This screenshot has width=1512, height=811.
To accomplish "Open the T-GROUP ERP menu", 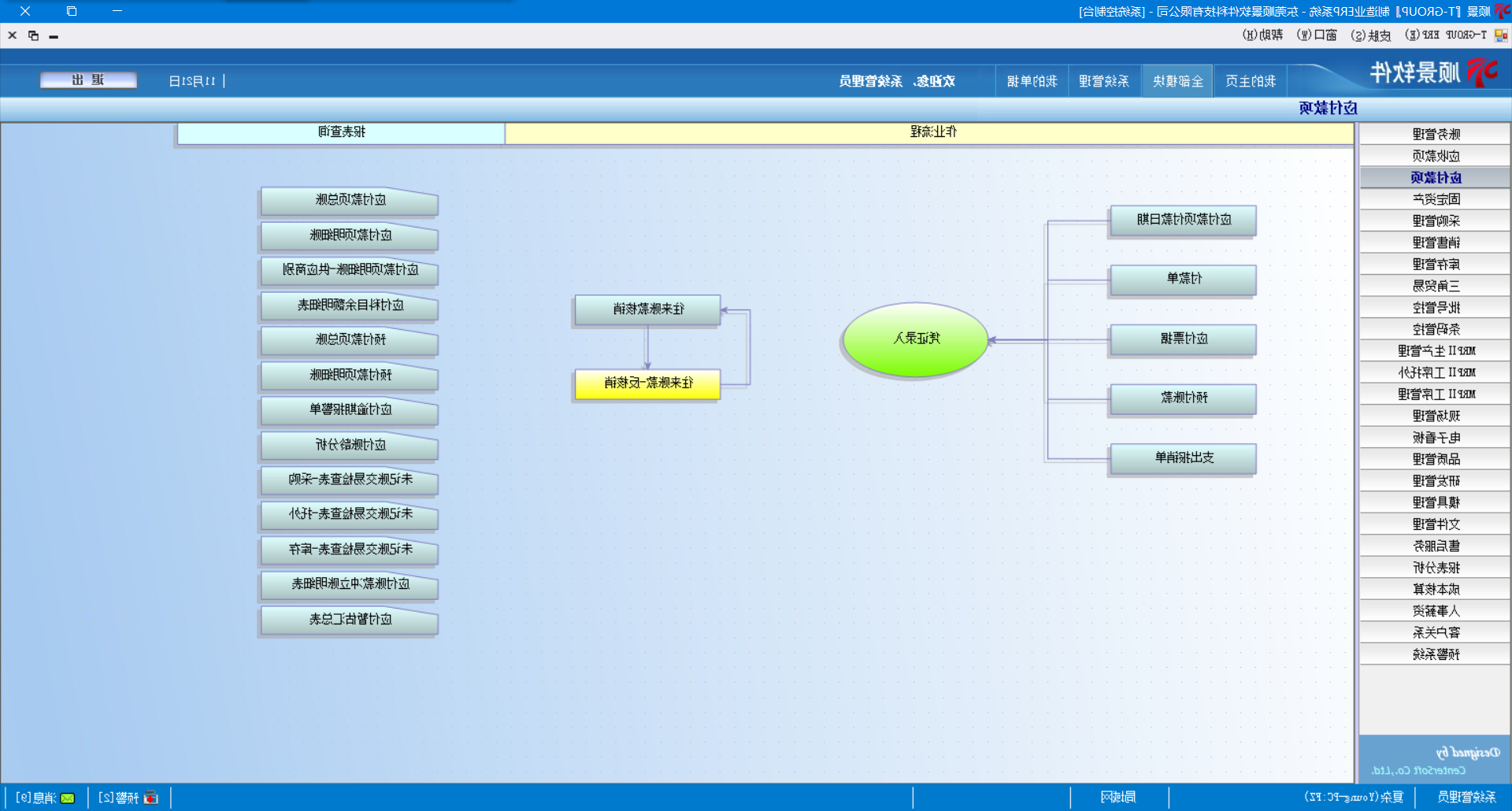I will click(1447, 35).
